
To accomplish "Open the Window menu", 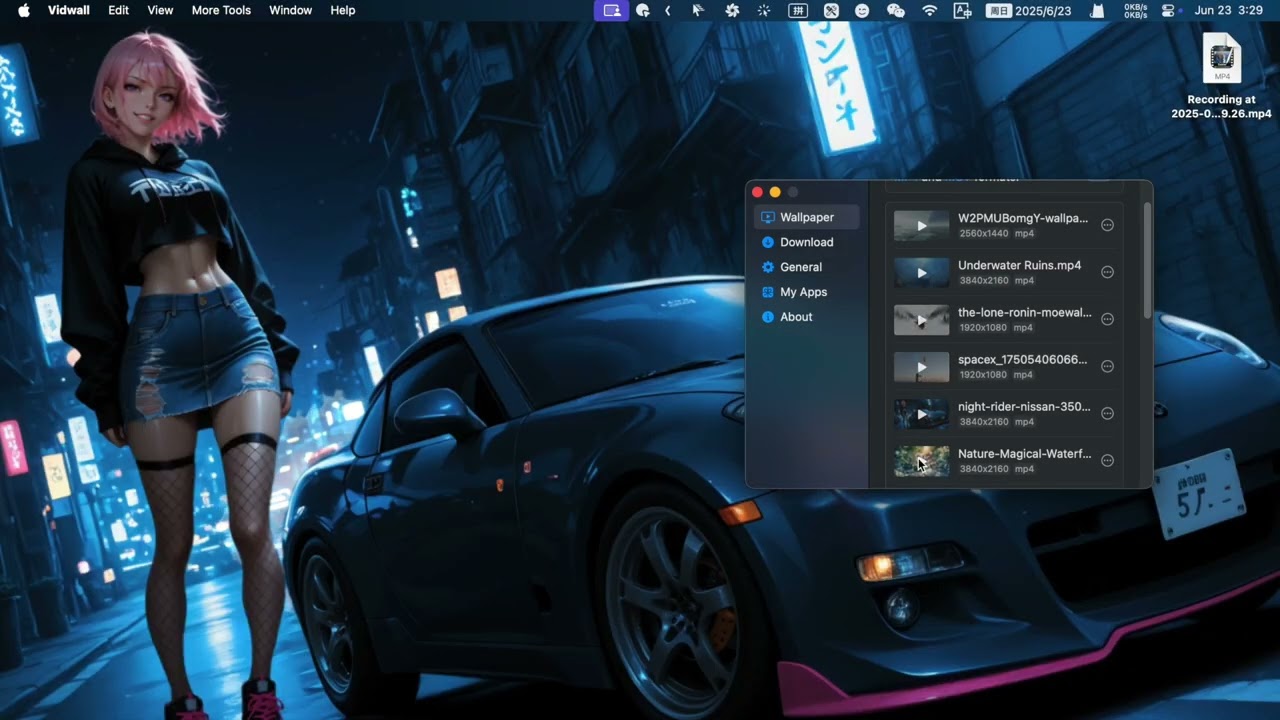I will point(291,10).
